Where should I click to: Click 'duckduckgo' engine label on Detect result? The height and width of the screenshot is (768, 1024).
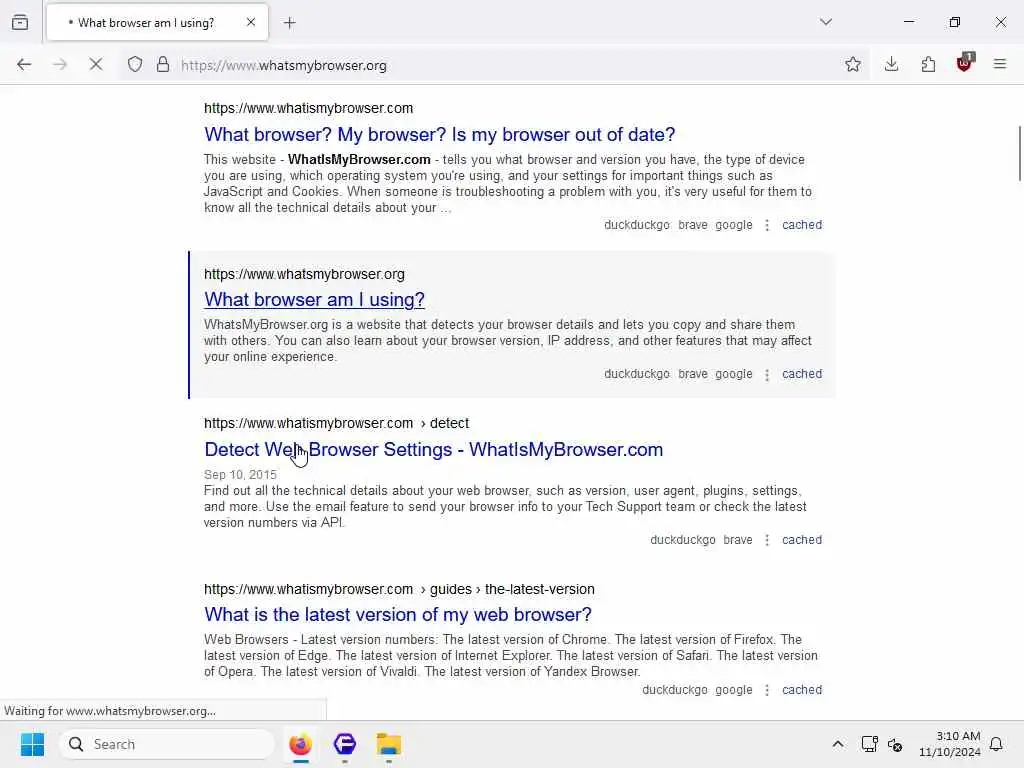pyautogui.click(x=682, y=540)
